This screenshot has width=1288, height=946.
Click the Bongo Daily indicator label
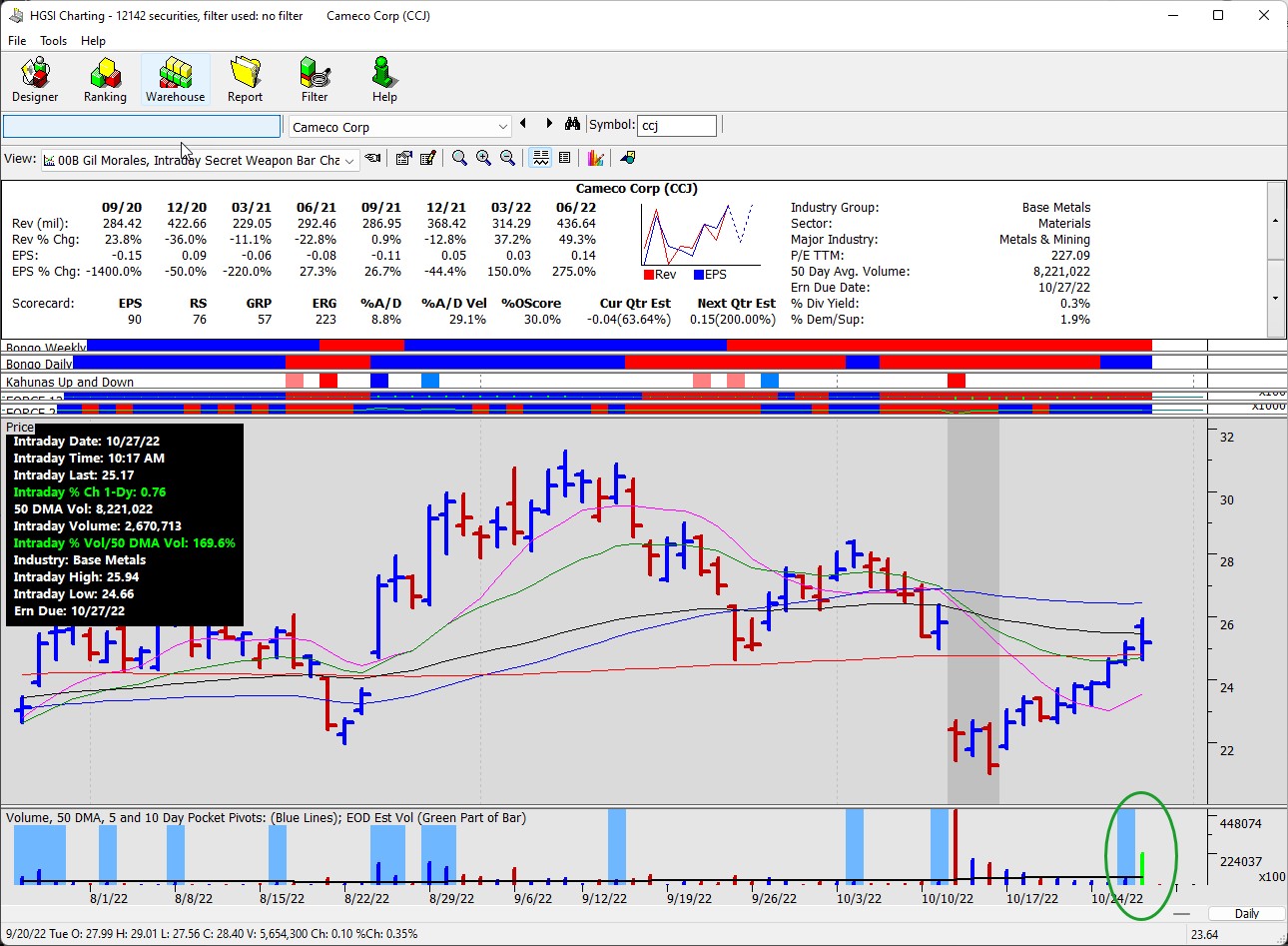39,364
